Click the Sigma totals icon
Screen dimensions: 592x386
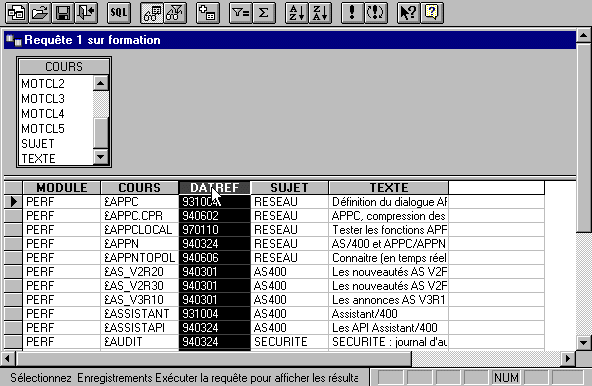click(264, 13)
